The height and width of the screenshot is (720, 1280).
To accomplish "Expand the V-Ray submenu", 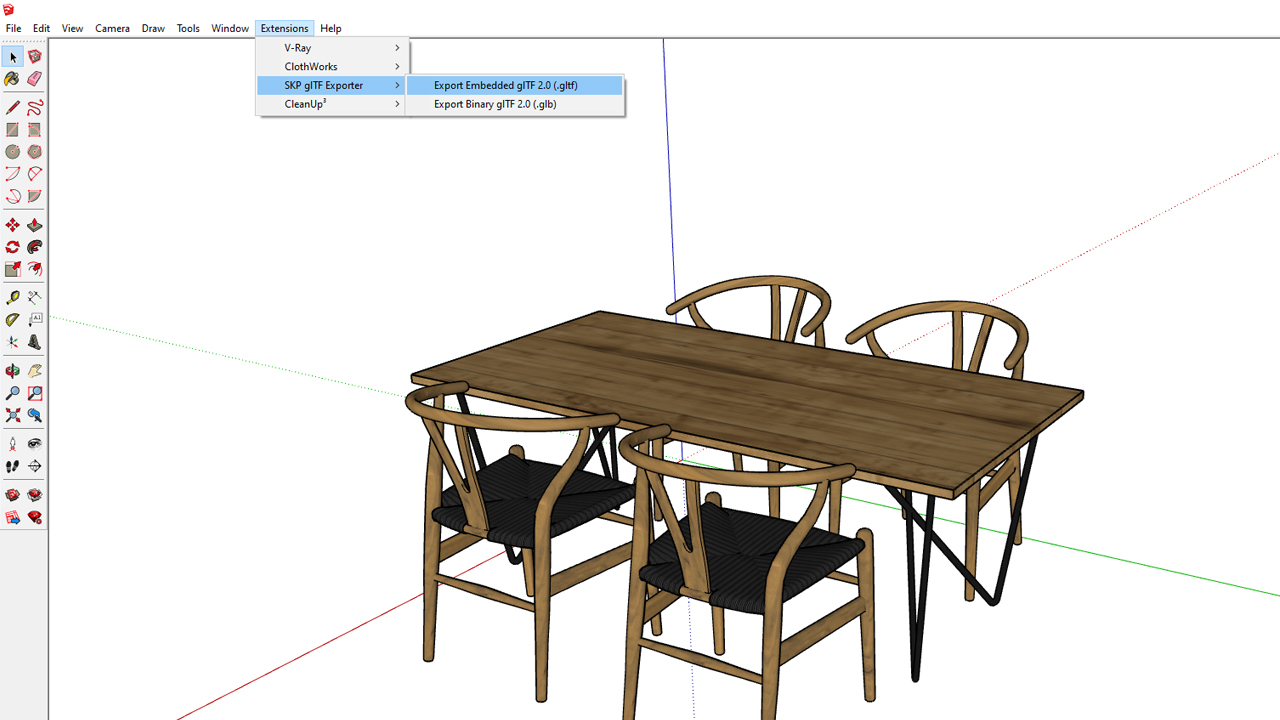I will pos(332,48).
